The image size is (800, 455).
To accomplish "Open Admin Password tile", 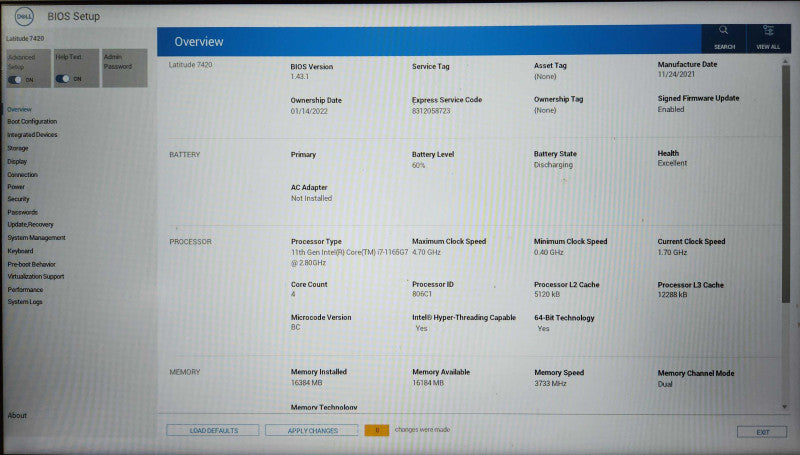I will [x=124, y=68].
